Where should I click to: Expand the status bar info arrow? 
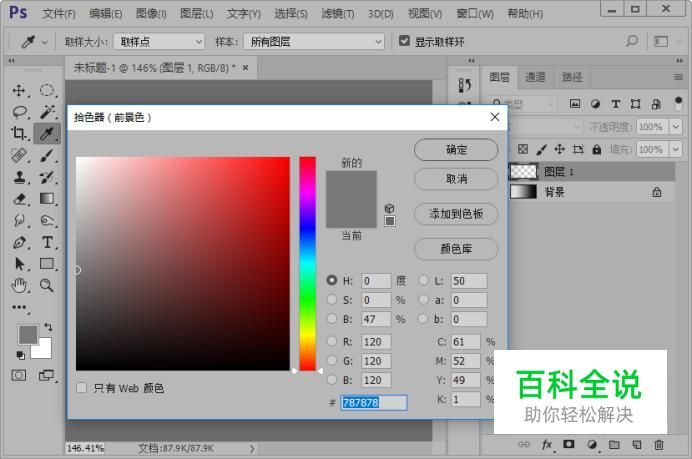click(x=252, y=448)
